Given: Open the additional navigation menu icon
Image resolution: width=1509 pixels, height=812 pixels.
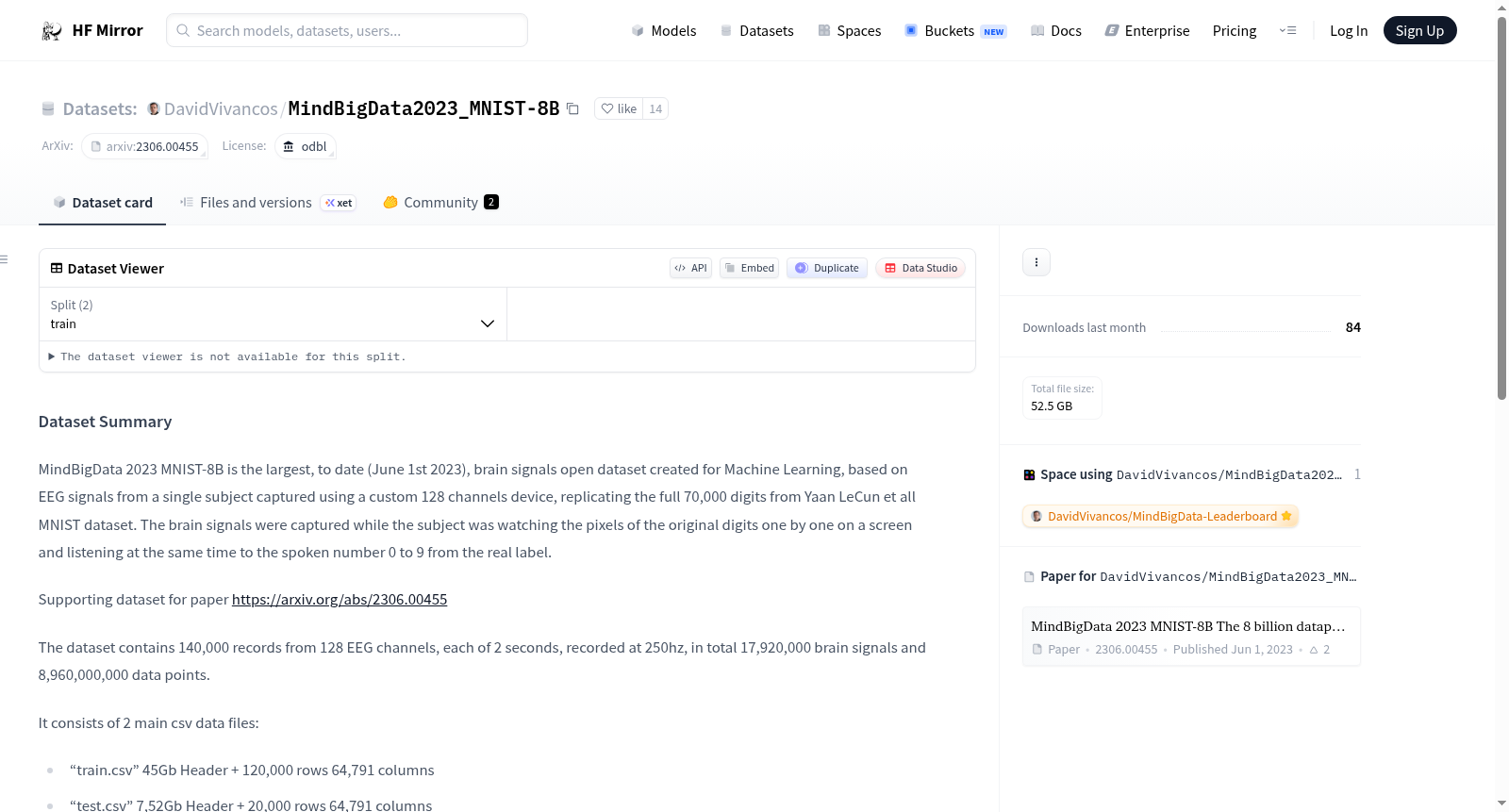Looking at the screenshot, I should click(x=1287, y=30).
